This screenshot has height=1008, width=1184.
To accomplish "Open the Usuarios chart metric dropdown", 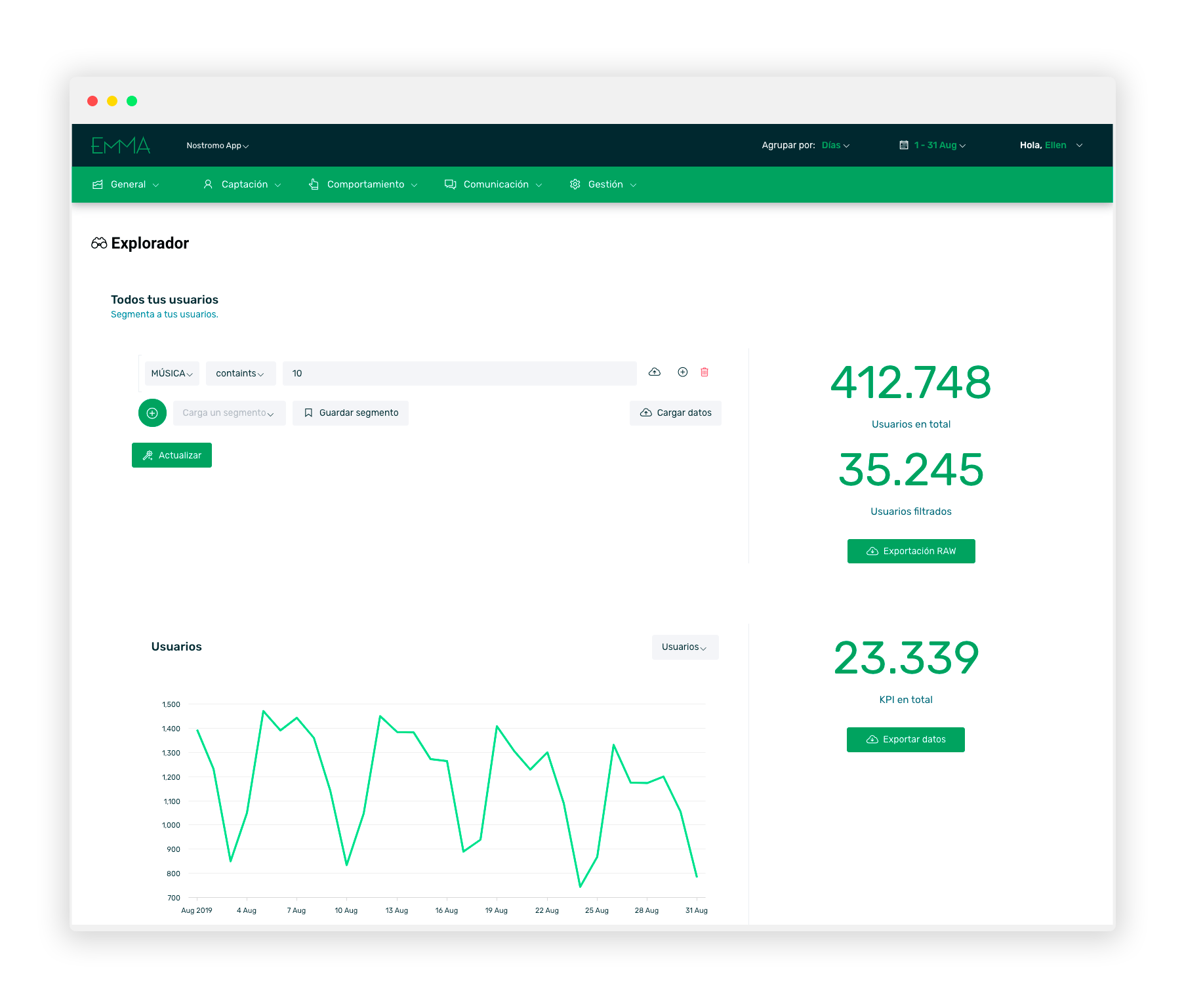I will [x=685, y=647].
